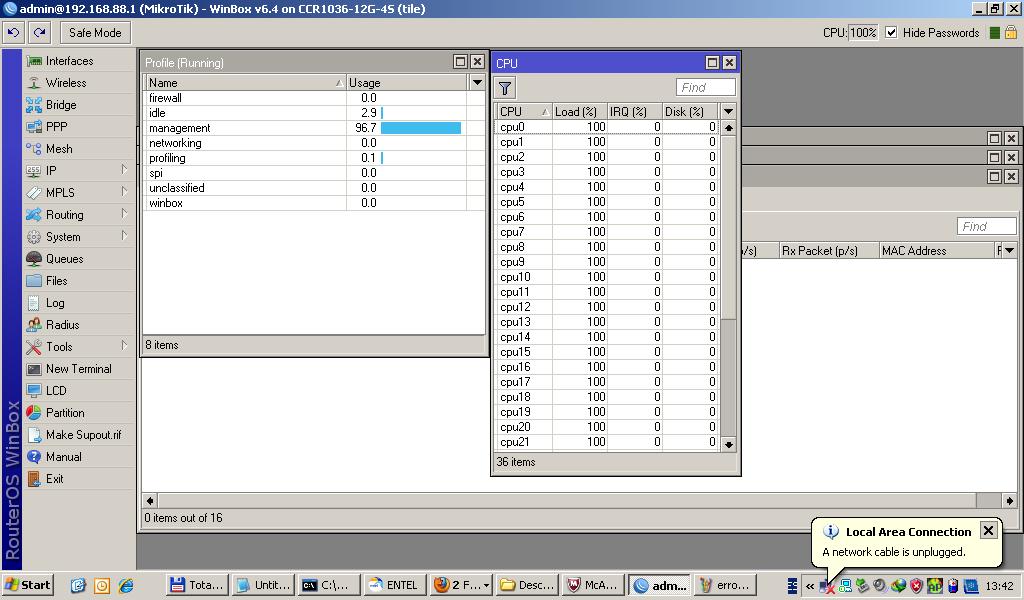Click the Find field in the CPU window

[705, 88]
